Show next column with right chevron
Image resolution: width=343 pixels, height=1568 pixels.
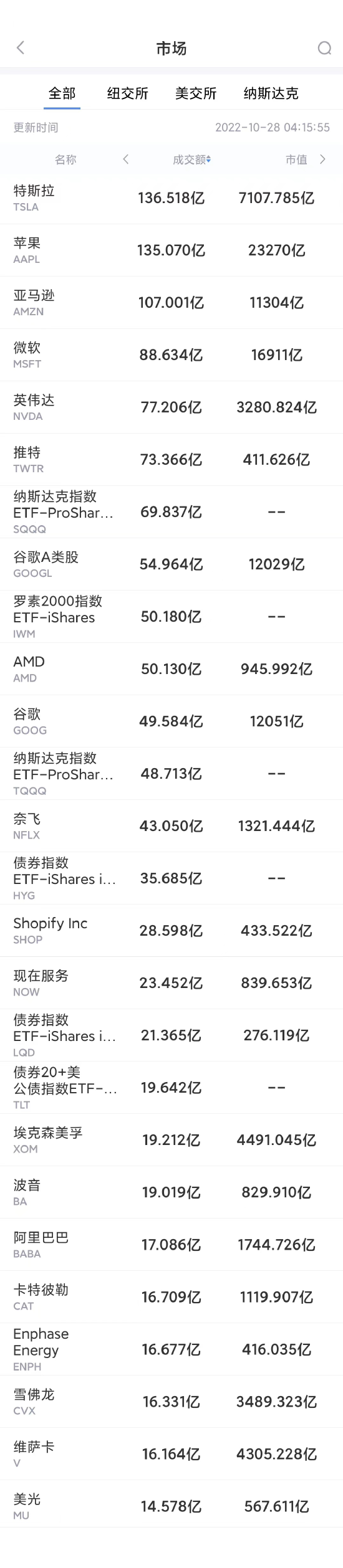pyautogui.click(x=322, y=159)
